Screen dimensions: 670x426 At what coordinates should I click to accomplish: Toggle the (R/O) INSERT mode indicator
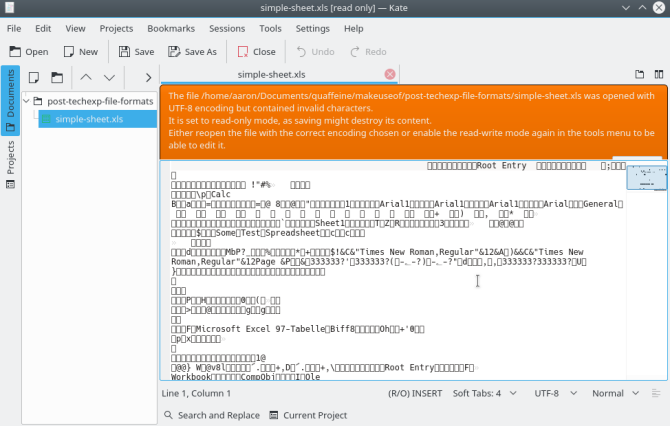[x=415, y=393]
